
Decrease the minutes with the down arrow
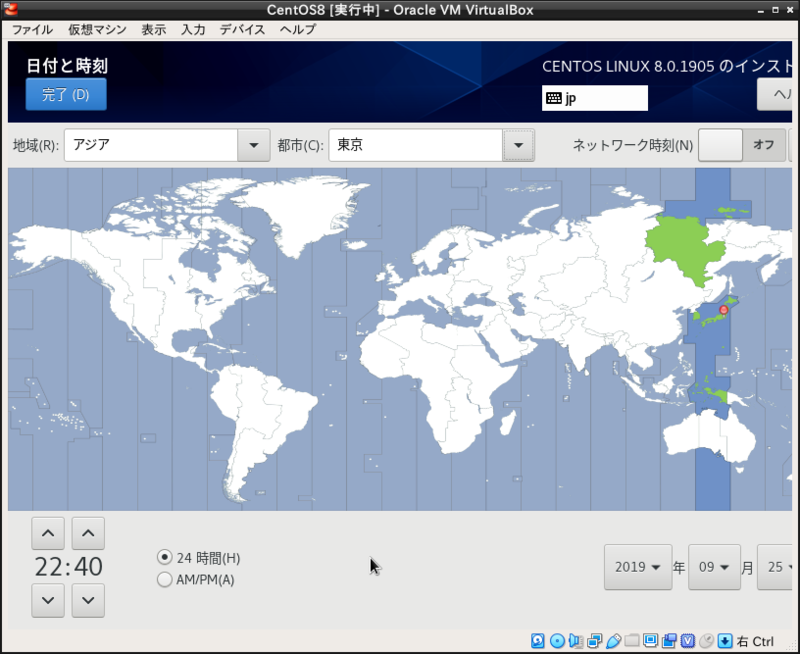pyautogui.click(x=88, y=600)
